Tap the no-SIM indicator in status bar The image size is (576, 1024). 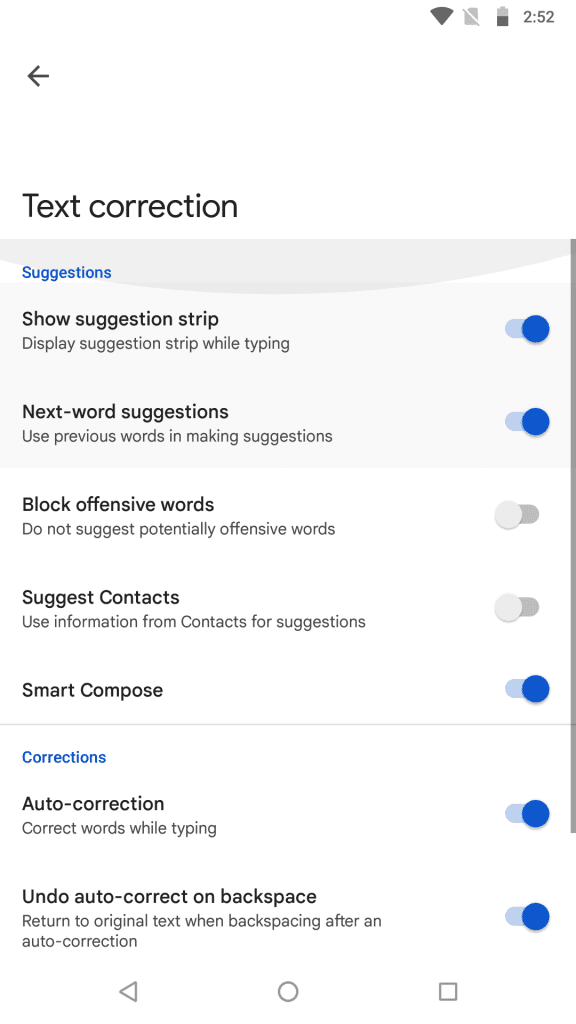(470, 16)
